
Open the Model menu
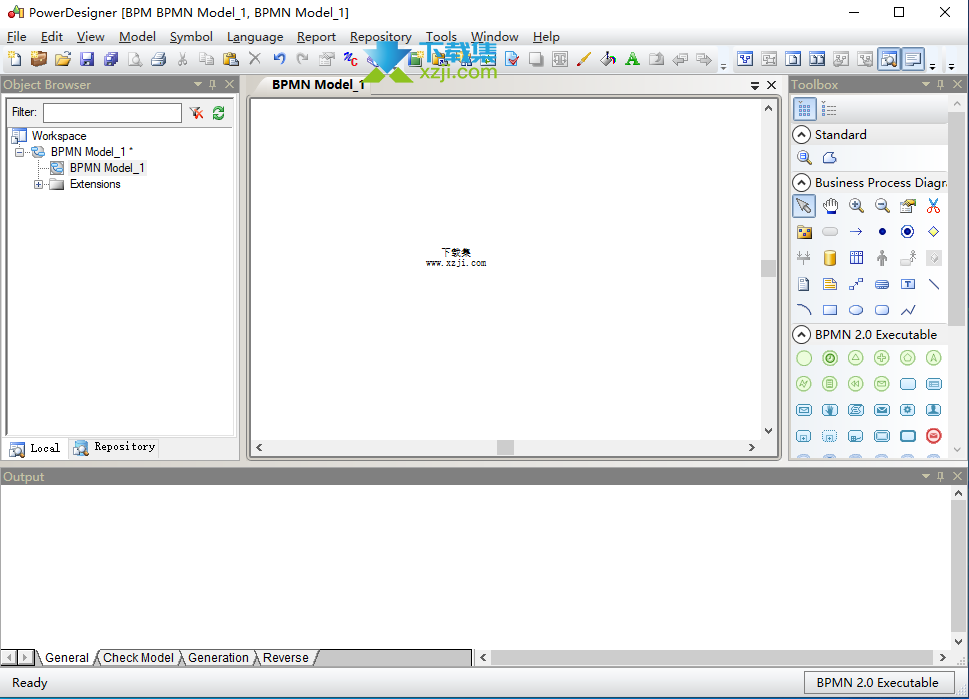click(x=137, y=37)
